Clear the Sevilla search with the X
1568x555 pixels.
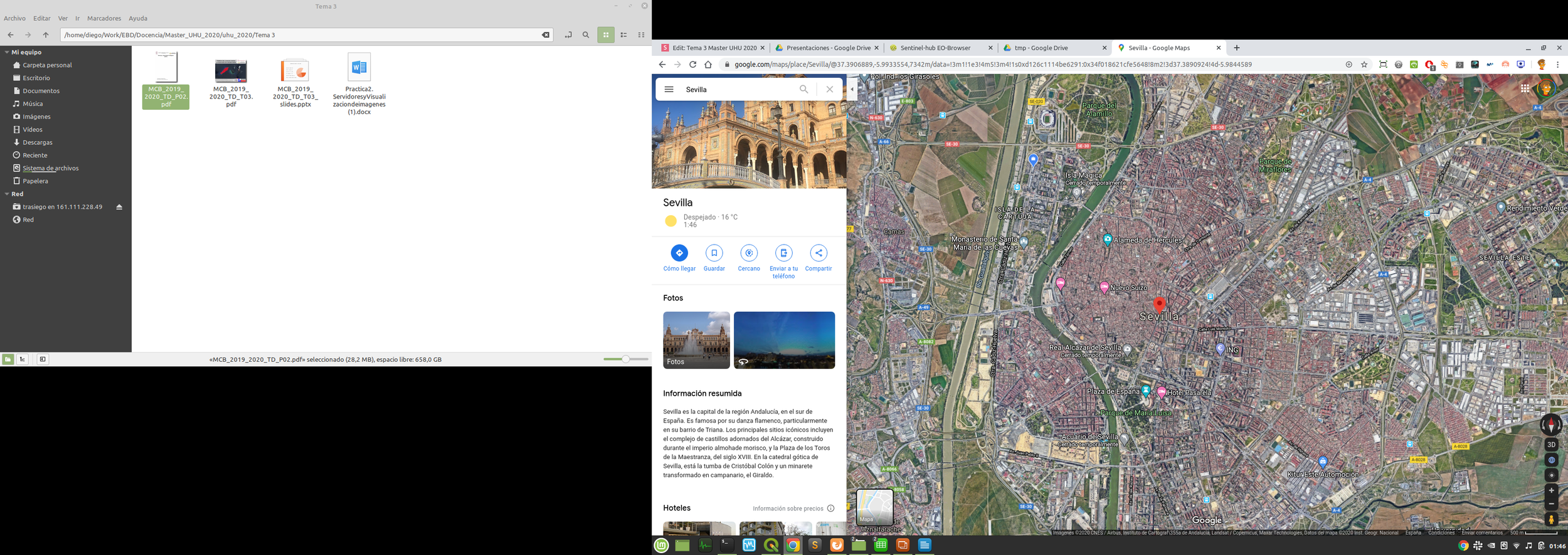point(830,89)
